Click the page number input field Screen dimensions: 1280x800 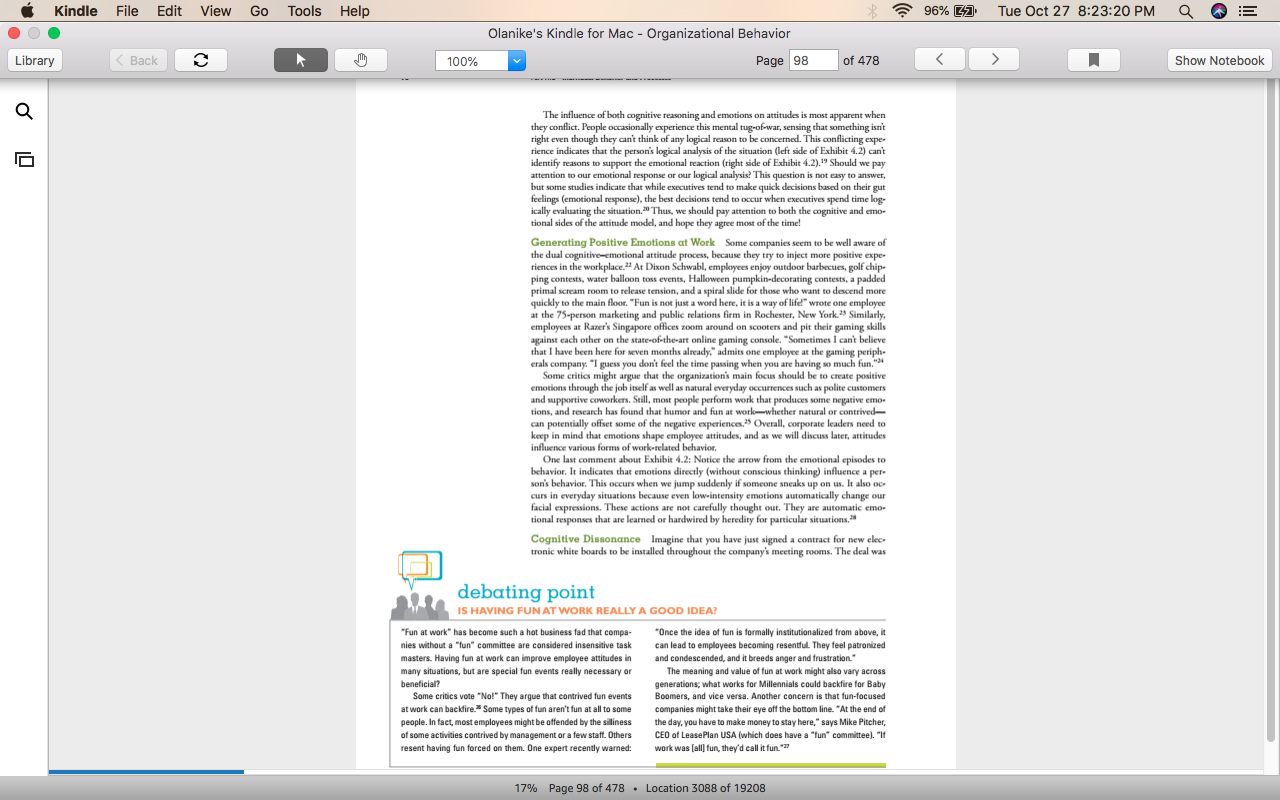pos(813,60)
